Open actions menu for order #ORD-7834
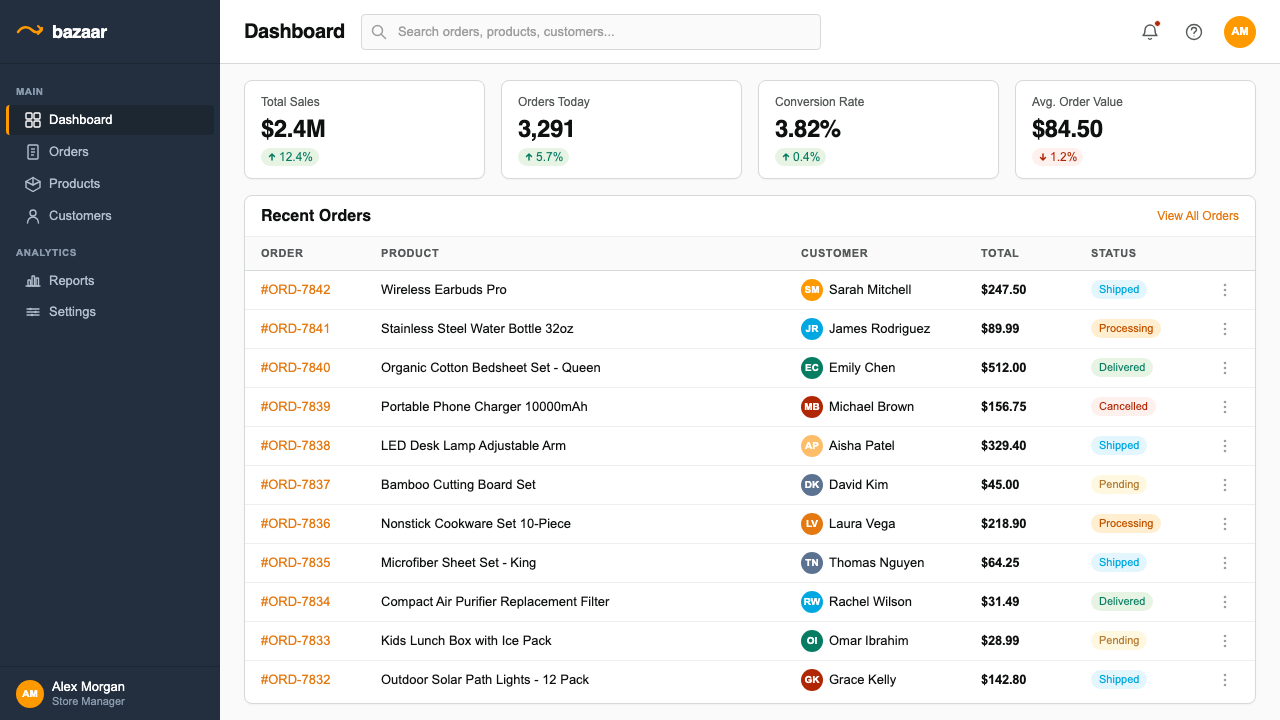 [x=1225, y=602]
